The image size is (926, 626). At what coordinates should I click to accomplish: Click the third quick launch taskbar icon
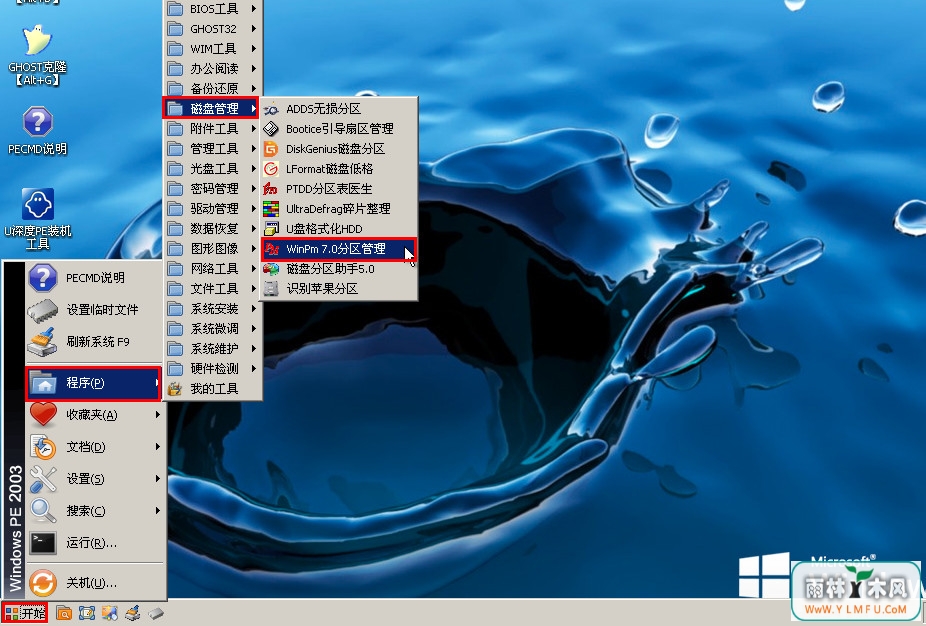110,613
